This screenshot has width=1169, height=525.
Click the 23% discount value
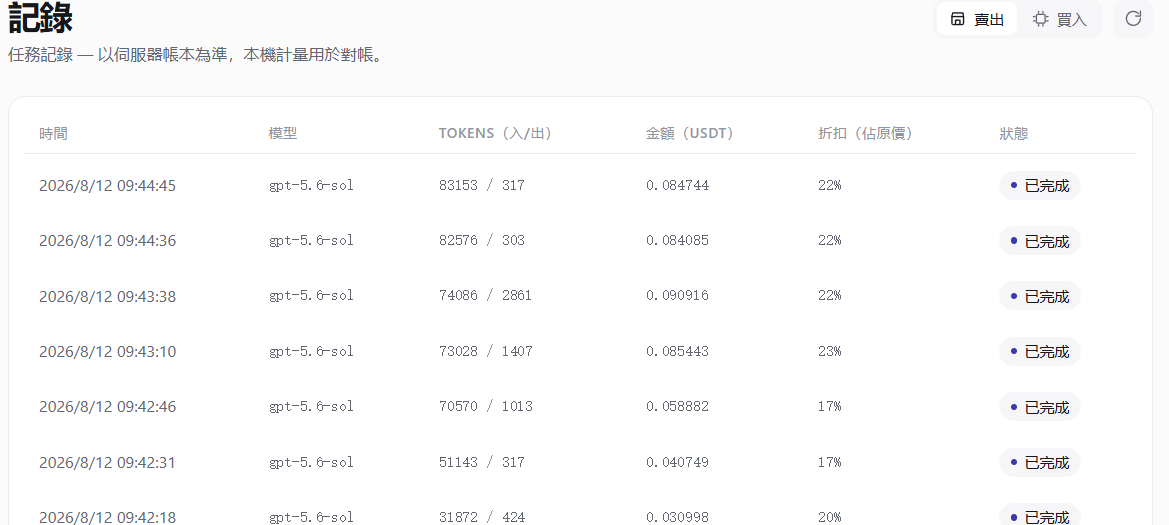829,351
